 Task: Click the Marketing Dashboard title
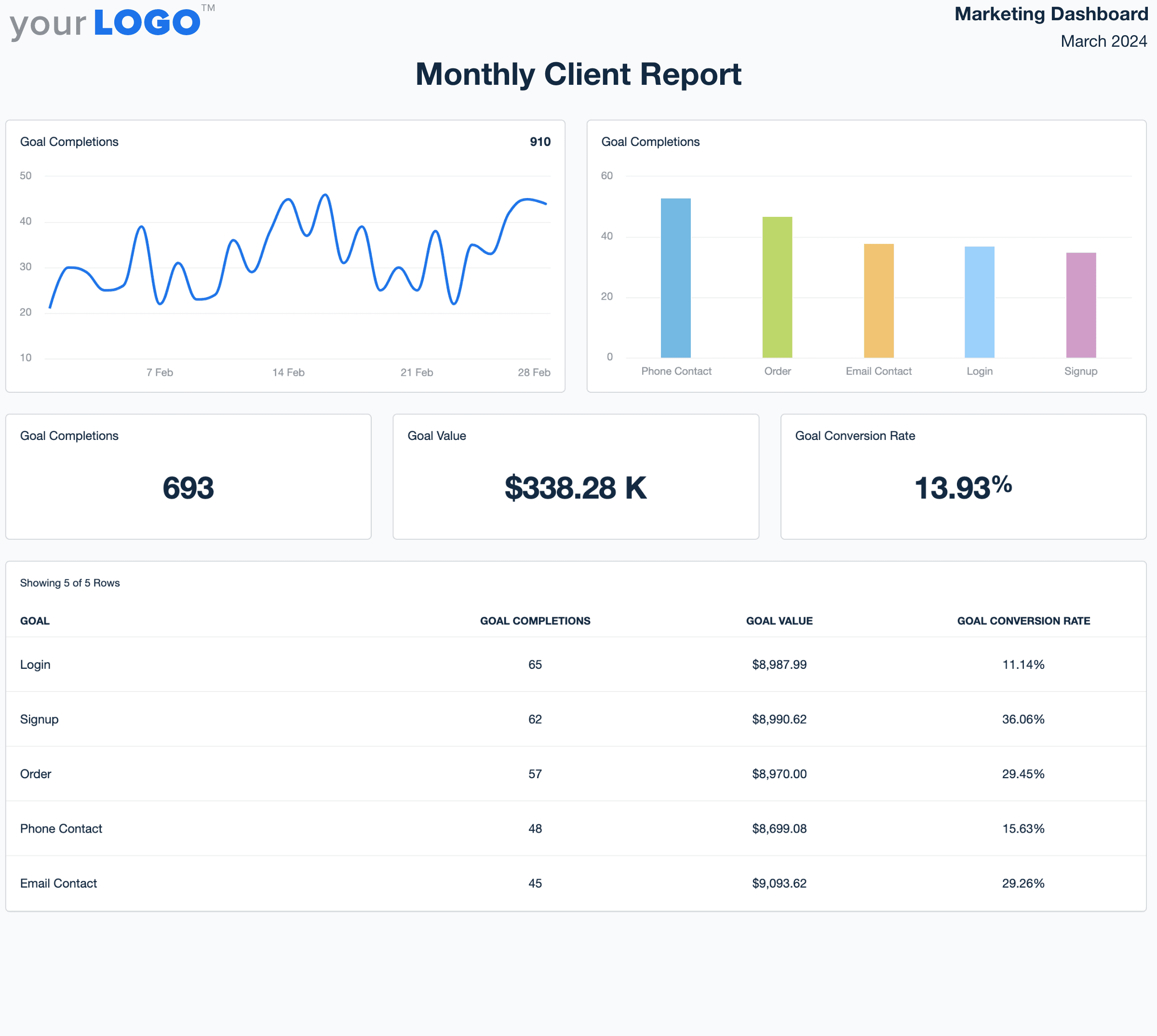(1050, 13)
